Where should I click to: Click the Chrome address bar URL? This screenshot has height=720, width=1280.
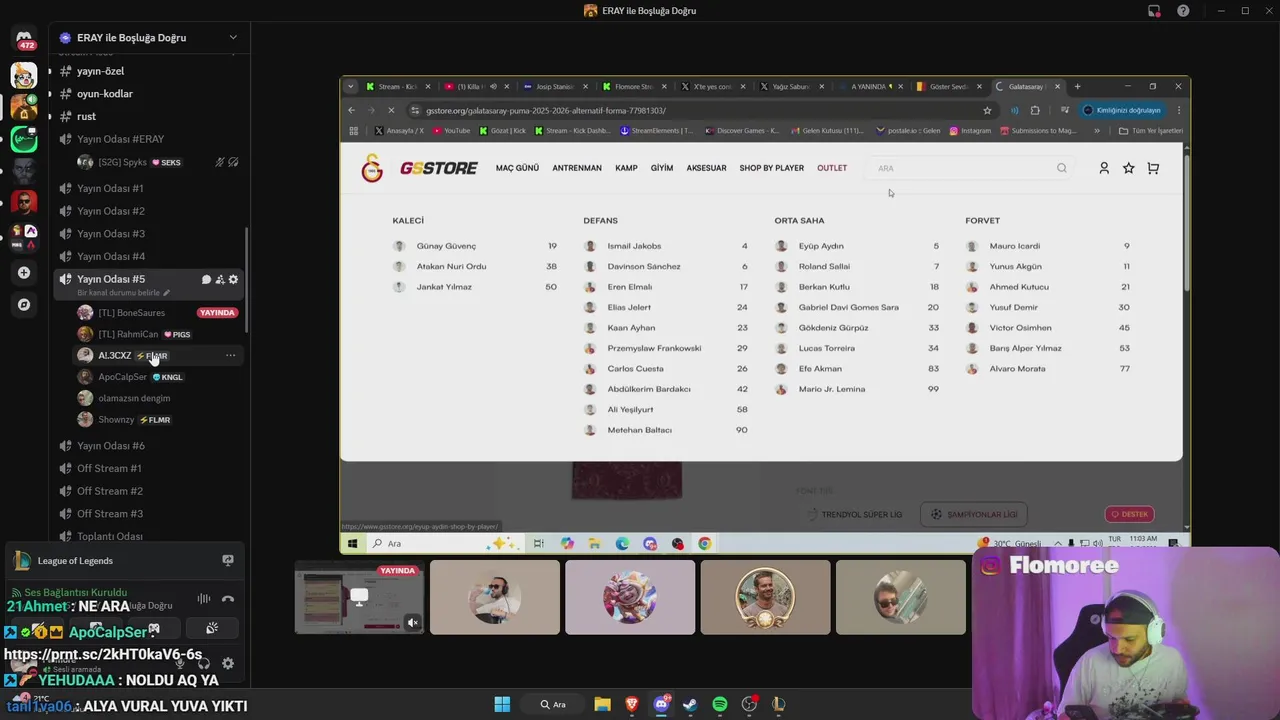(545, 110)
